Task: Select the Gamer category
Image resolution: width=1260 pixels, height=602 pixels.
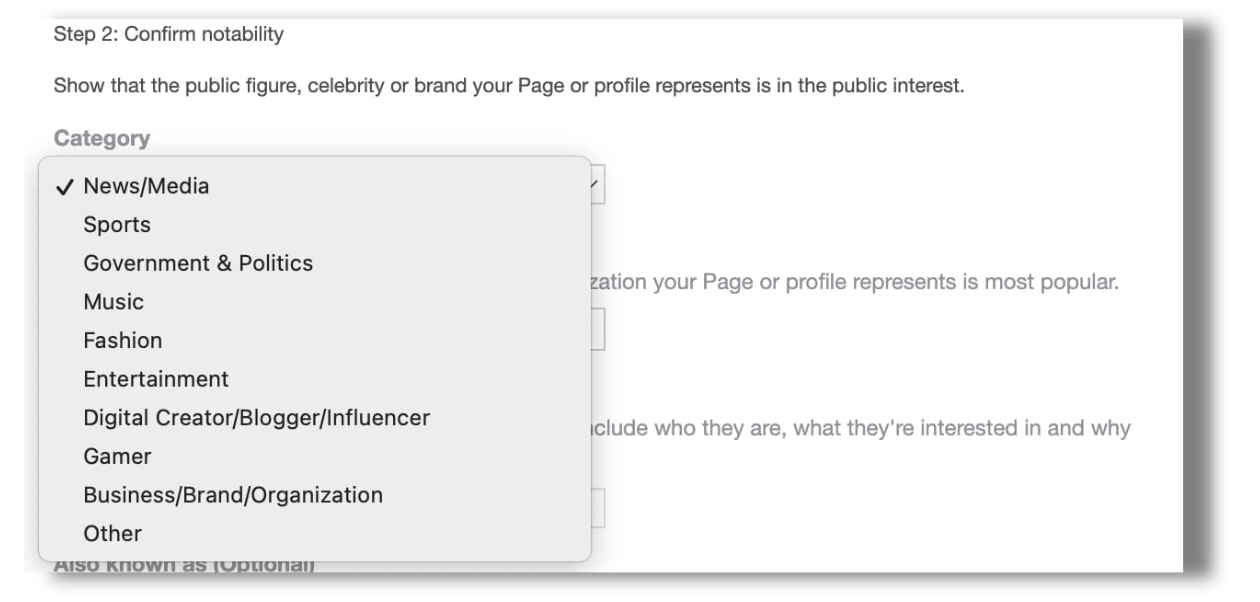Action: (117, 456)
